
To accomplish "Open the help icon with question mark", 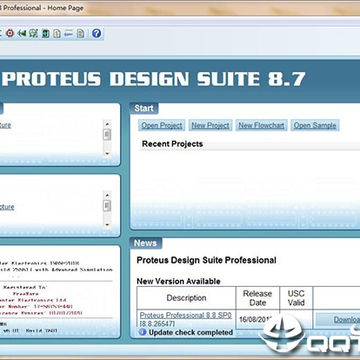I will pos(96,33).
